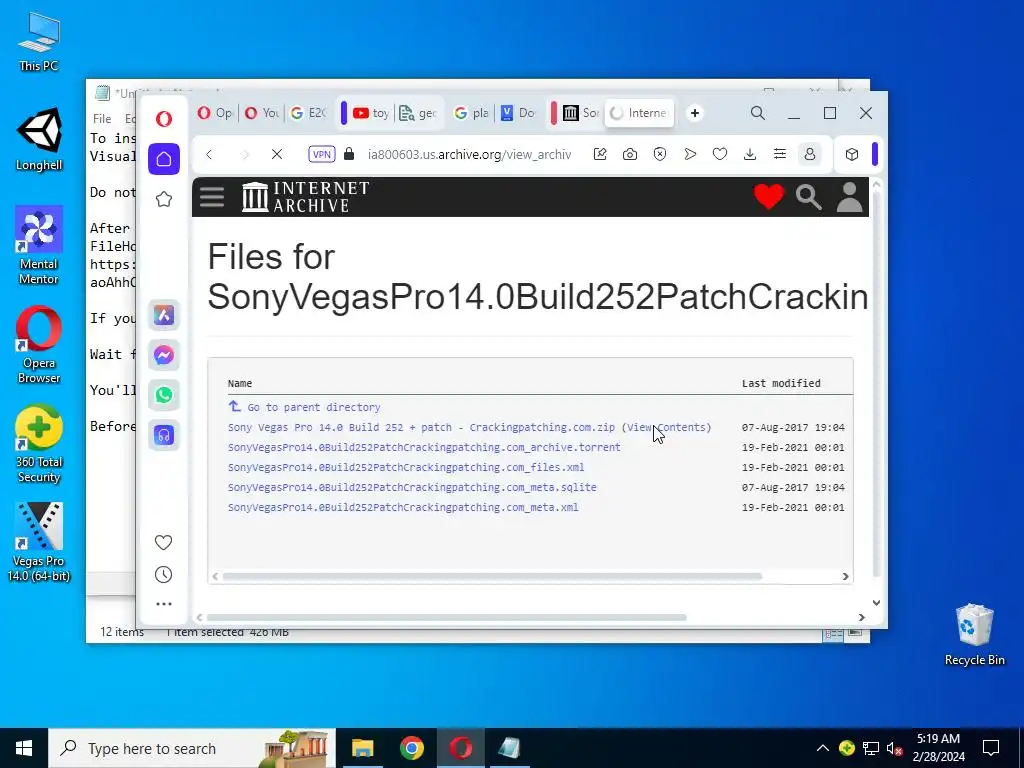
Task: Open File menu in Notepad window
Action: [102, 119]
